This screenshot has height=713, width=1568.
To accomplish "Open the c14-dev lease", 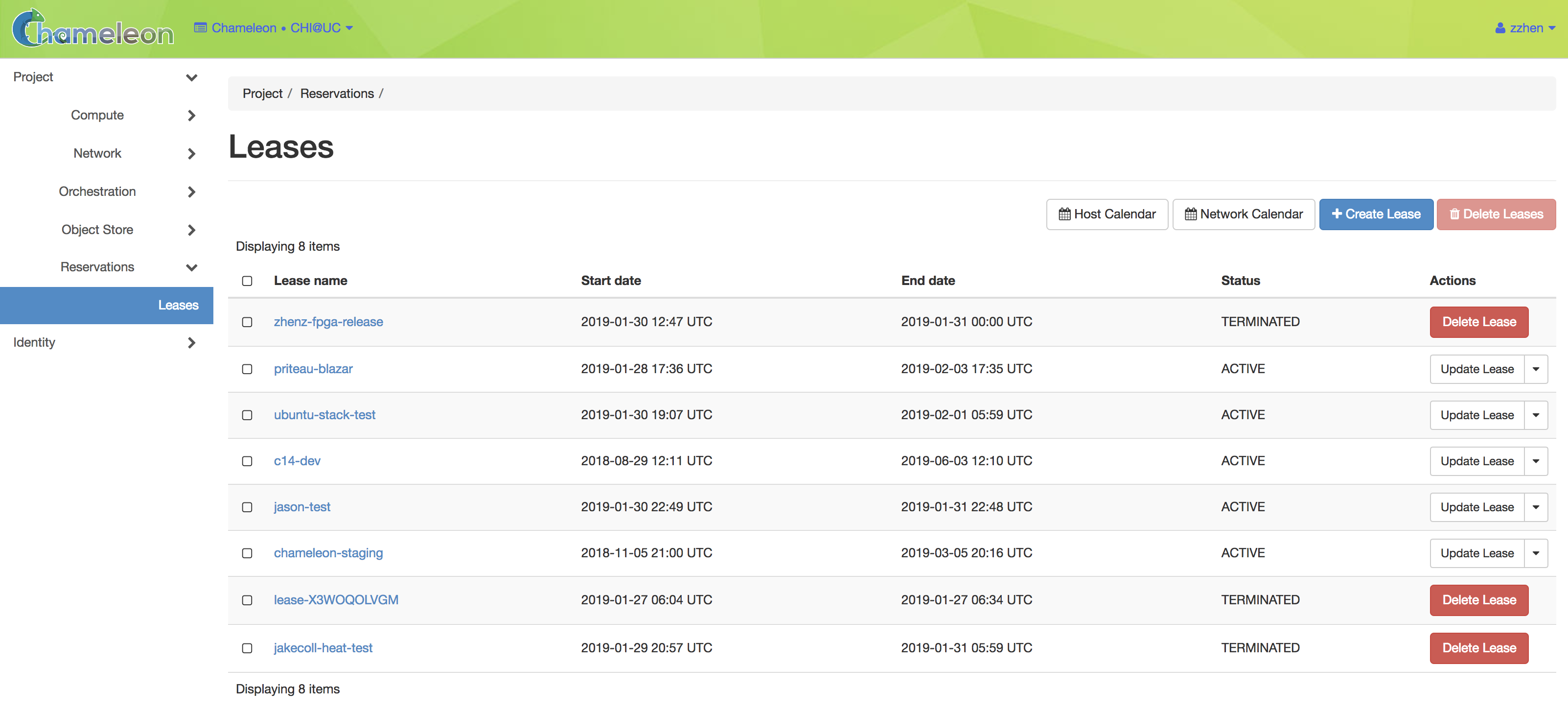I will click(297, 461).
